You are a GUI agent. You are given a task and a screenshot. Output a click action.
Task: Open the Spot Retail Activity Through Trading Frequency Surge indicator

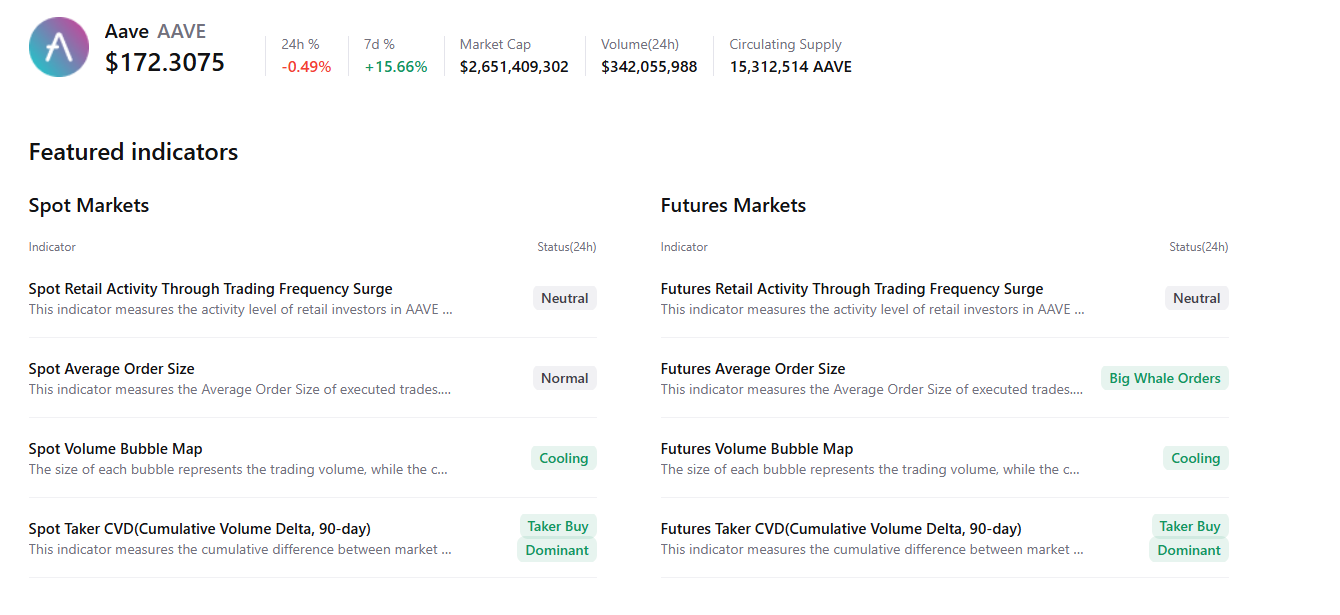pyautogui.click(x=210, y=288)
